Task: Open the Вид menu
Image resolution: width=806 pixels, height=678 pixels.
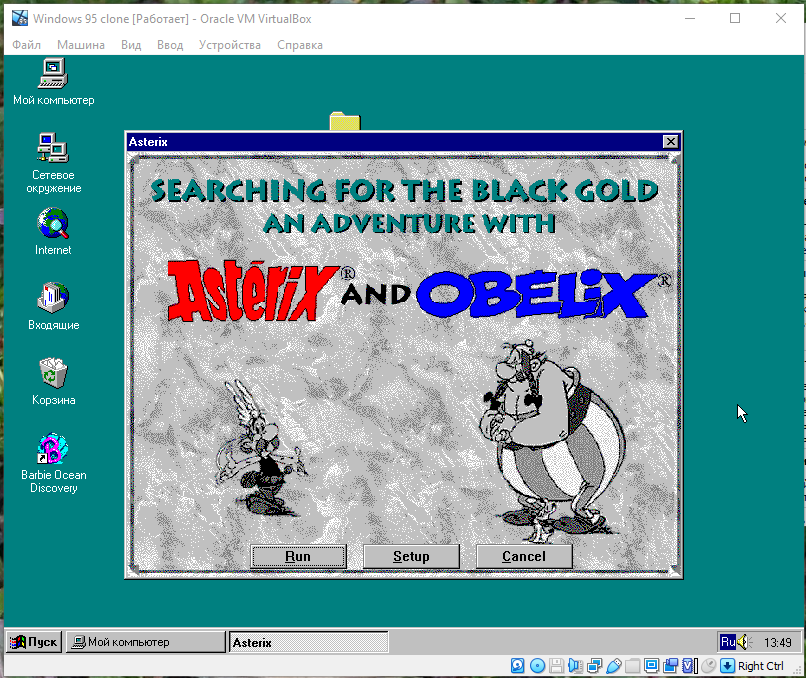Action: 131,45
